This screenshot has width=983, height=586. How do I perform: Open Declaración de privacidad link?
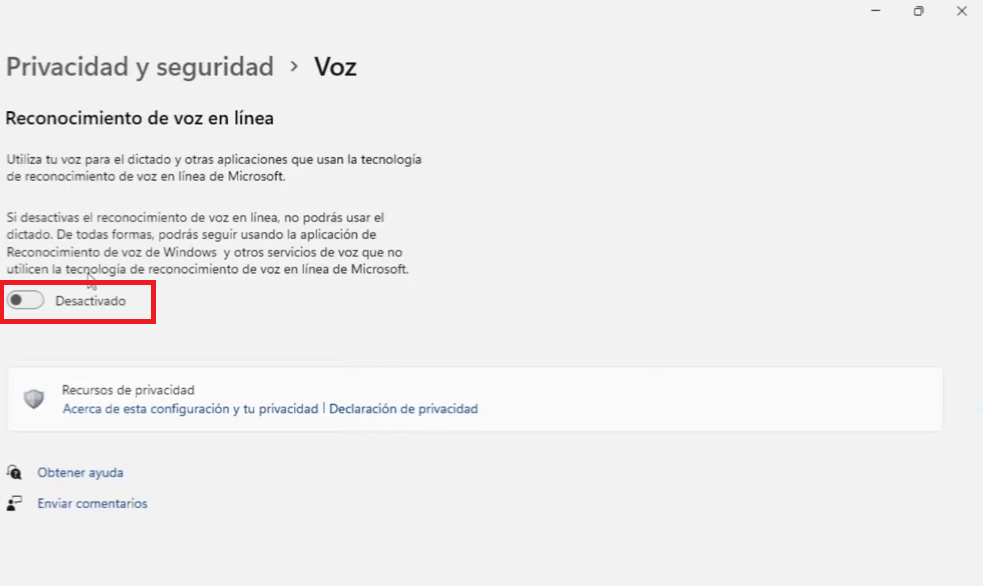[403, 409]
